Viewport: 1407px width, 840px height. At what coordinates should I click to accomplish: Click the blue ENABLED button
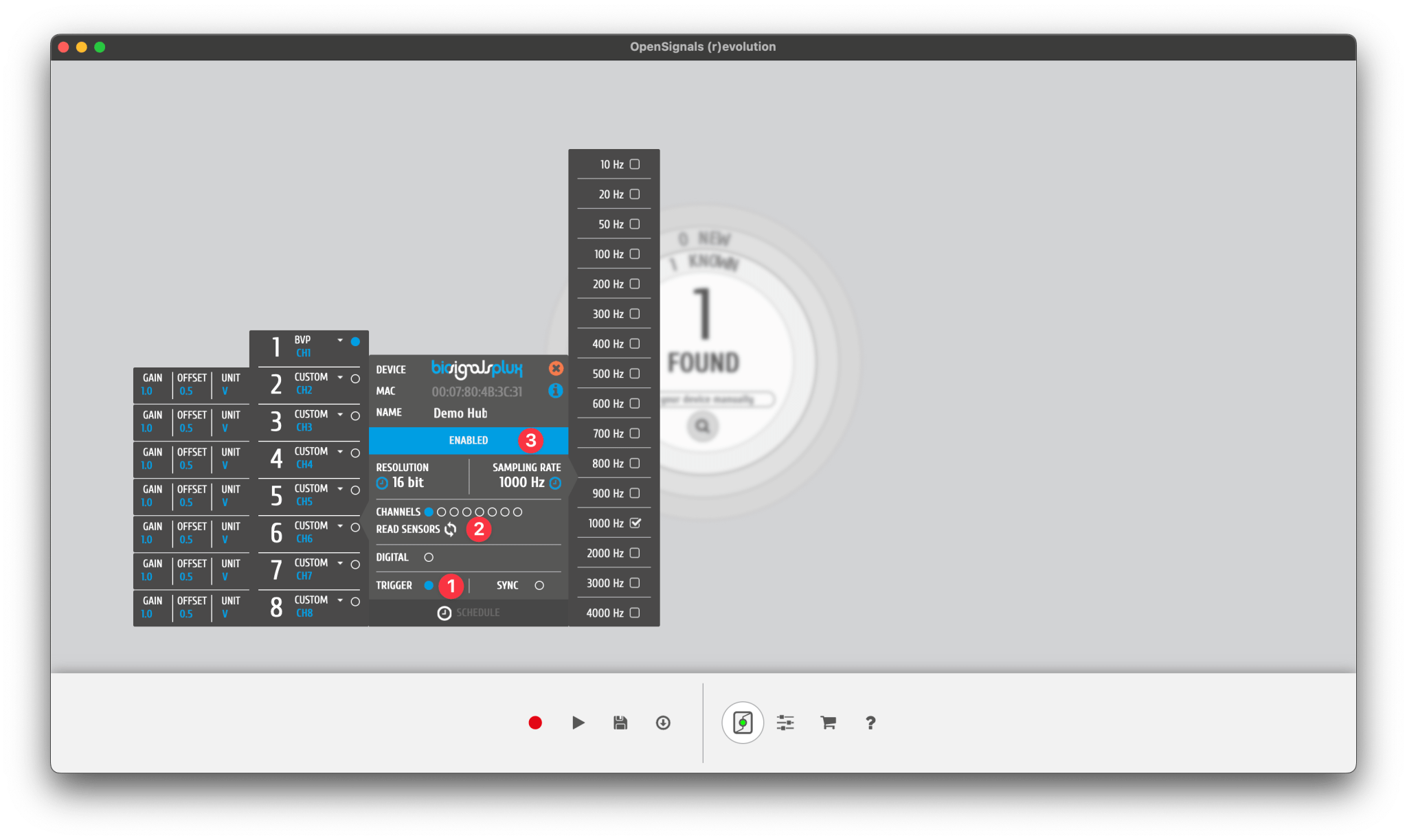[468, 440]
